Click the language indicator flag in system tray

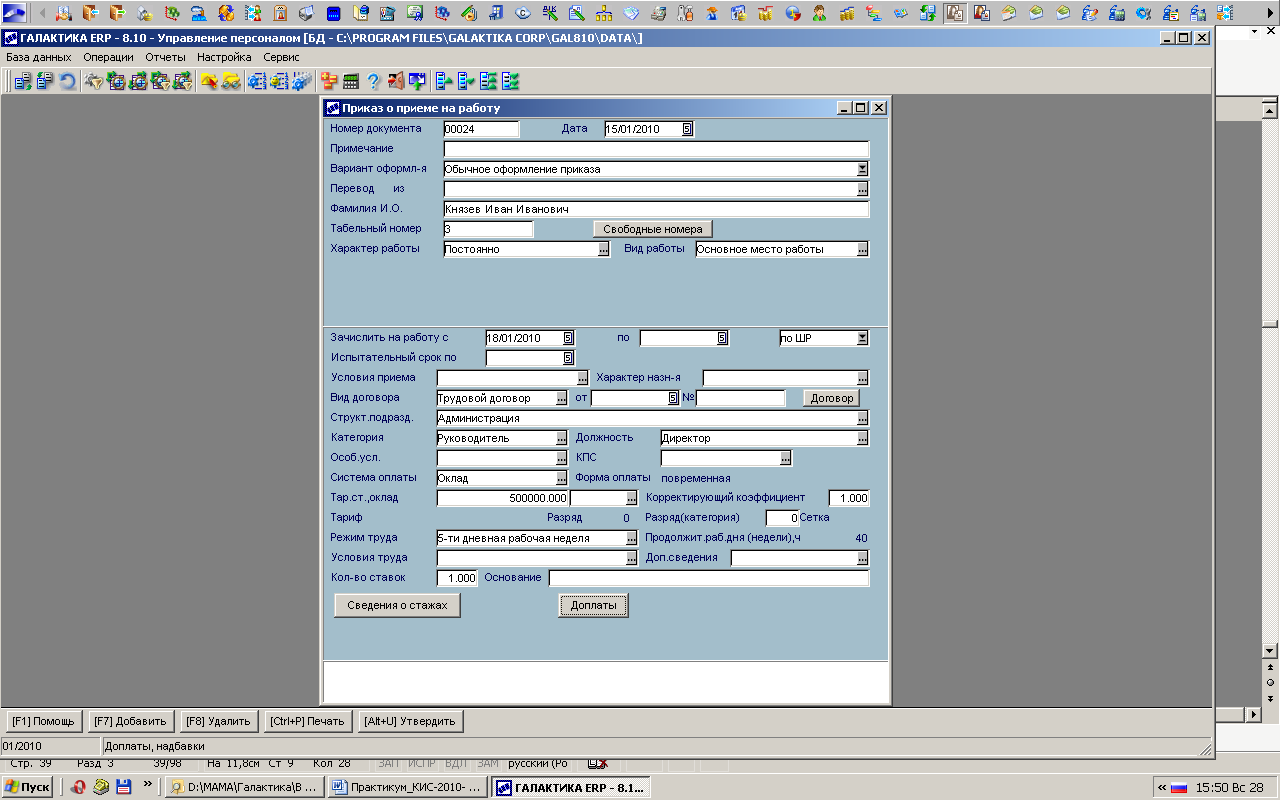click(1179, 787)
